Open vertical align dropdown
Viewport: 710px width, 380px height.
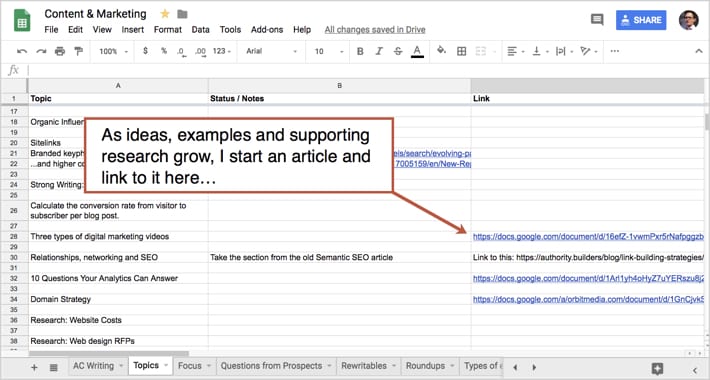coord(540,51)
